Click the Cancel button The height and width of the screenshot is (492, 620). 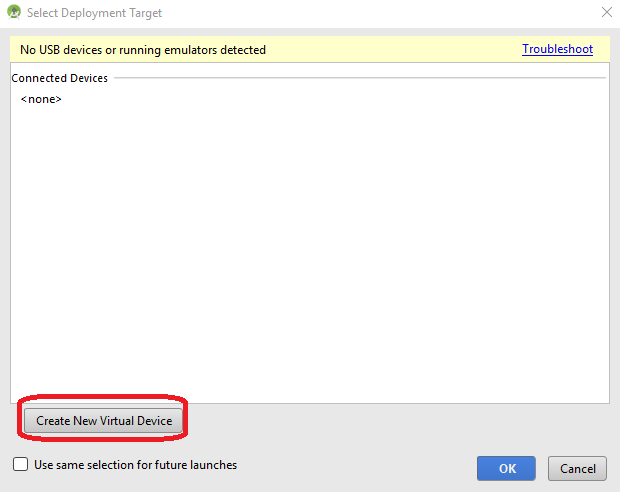click(x=577, y=468)
